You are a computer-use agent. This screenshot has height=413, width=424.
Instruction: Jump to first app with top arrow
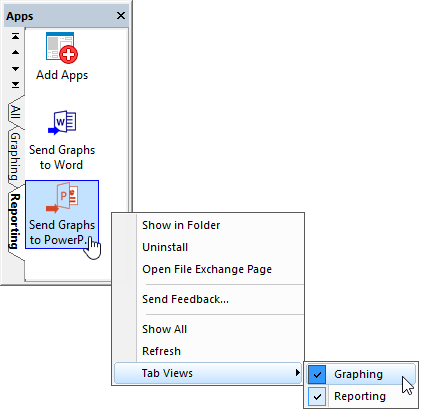15,36
